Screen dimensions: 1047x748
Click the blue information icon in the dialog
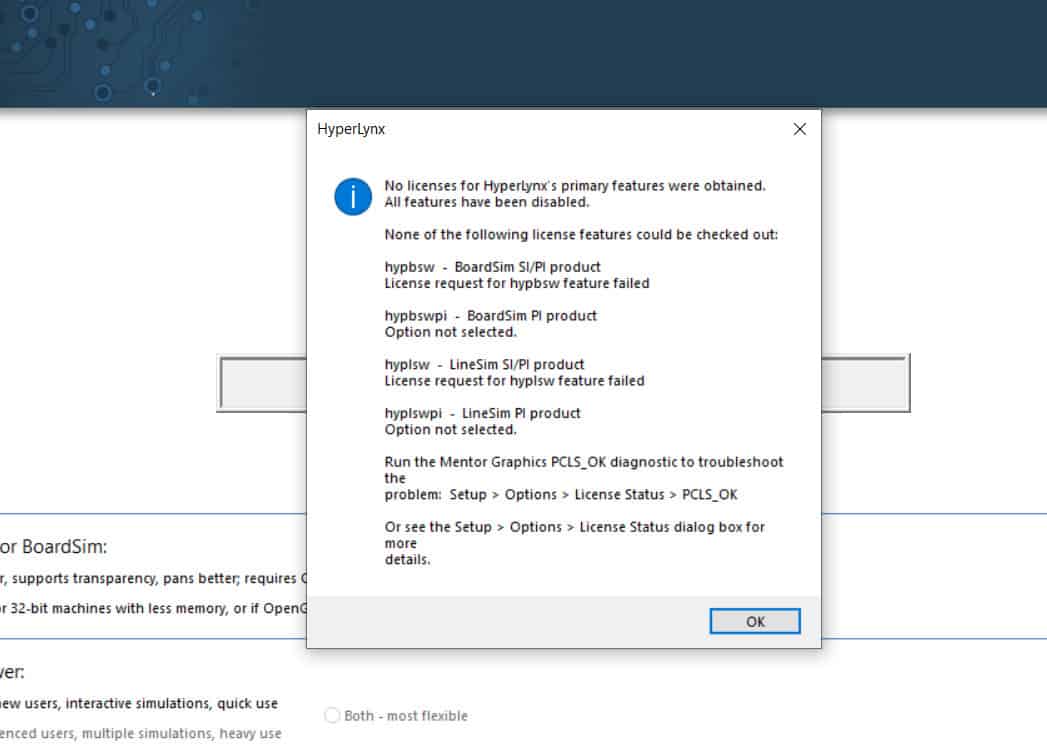(353, 197)
